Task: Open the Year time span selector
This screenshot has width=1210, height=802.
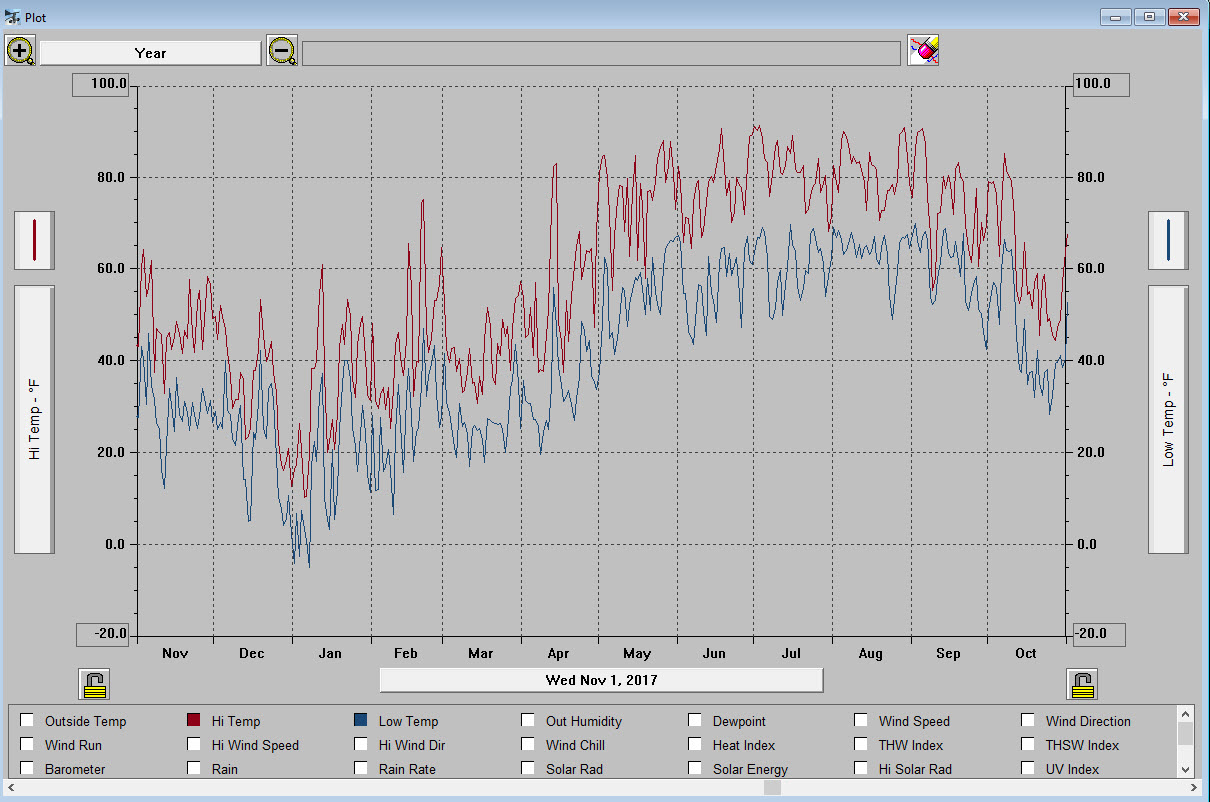Action: pos(150,53)
